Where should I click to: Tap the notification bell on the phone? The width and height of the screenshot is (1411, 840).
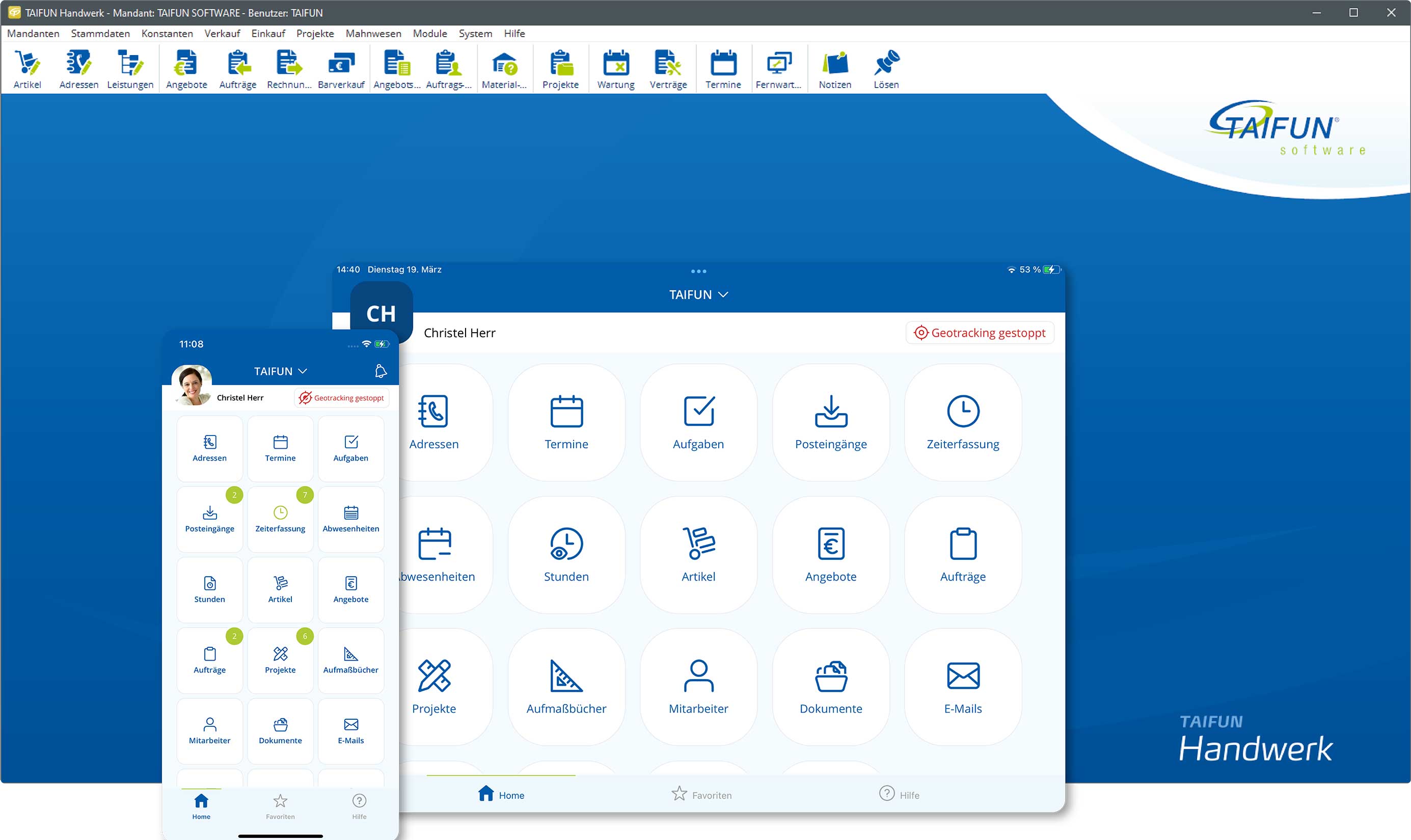coord(381,371)
